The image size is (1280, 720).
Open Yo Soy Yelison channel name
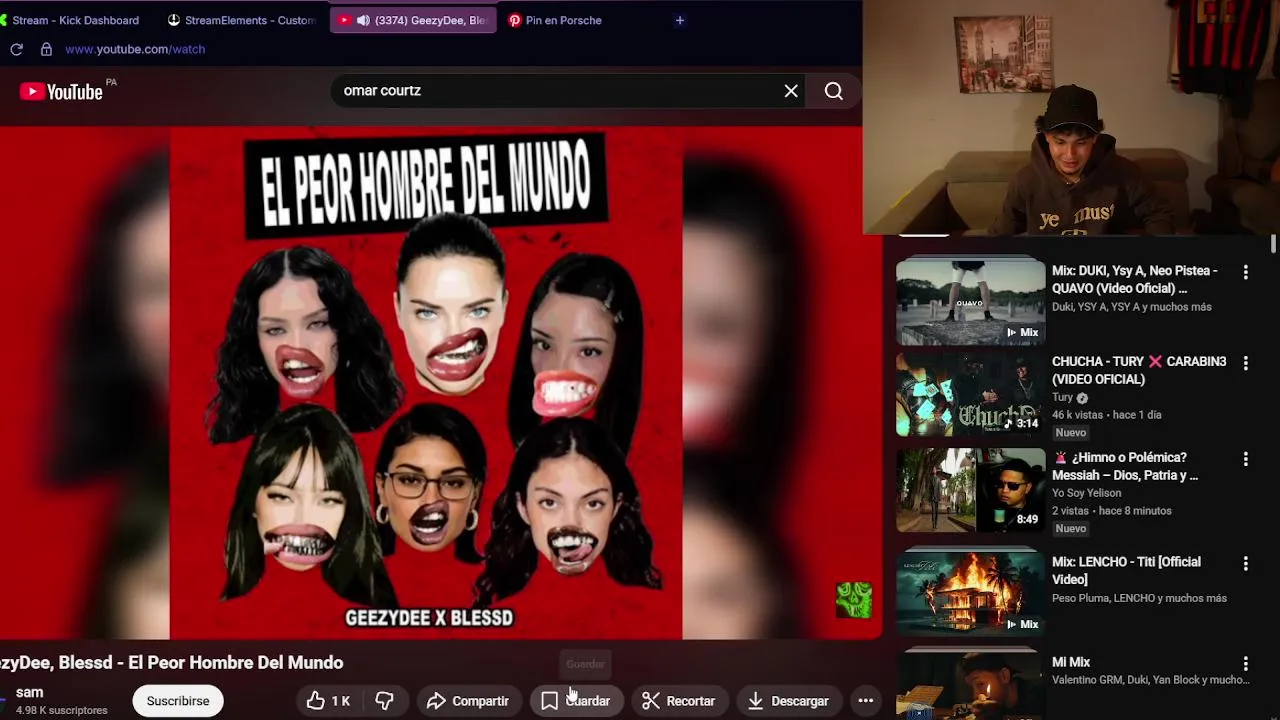pyautogui.click(x=1086, y=493)
